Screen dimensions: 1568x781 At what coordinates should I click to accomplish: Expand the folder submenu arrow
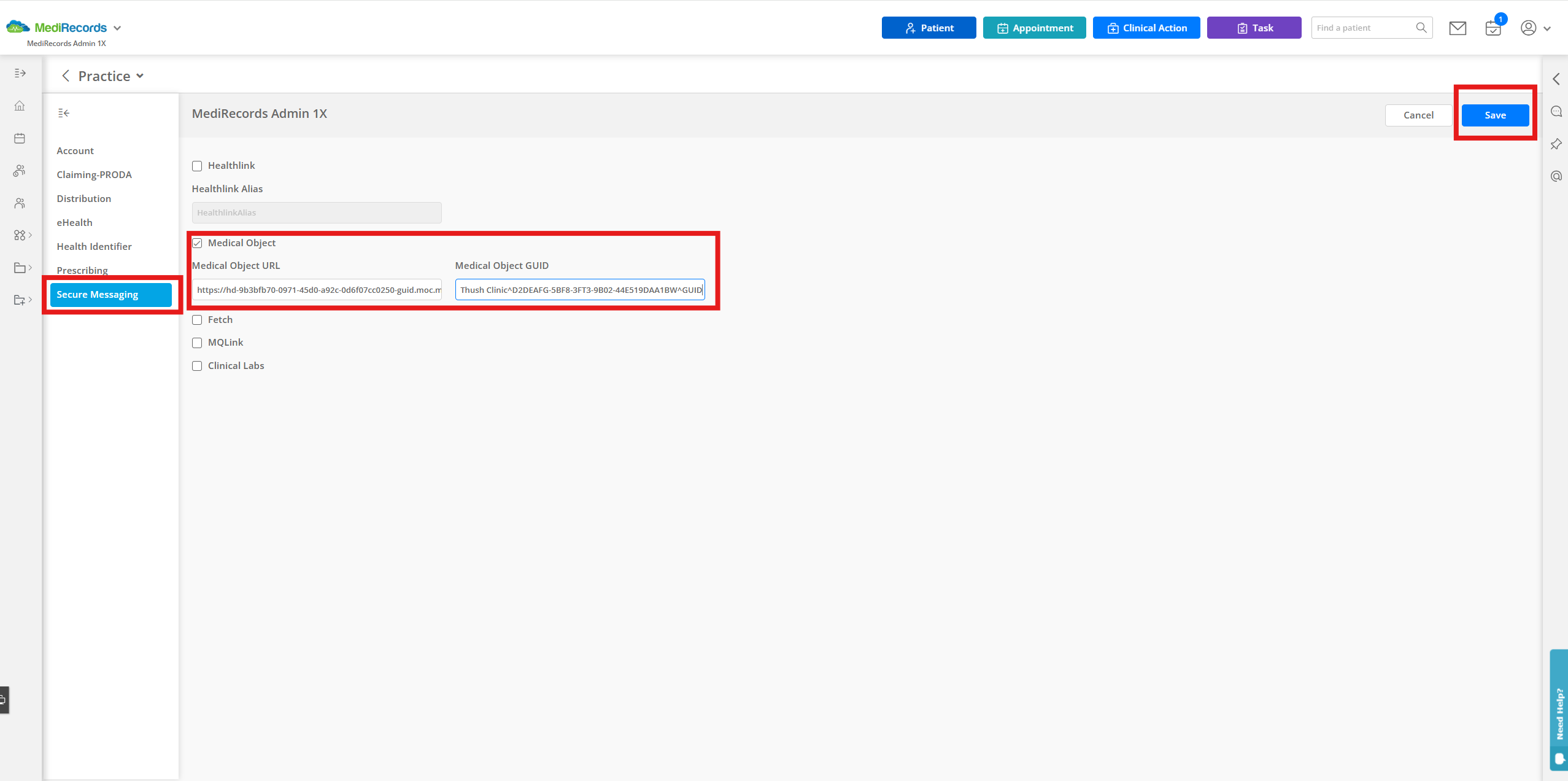pos(30,268)
